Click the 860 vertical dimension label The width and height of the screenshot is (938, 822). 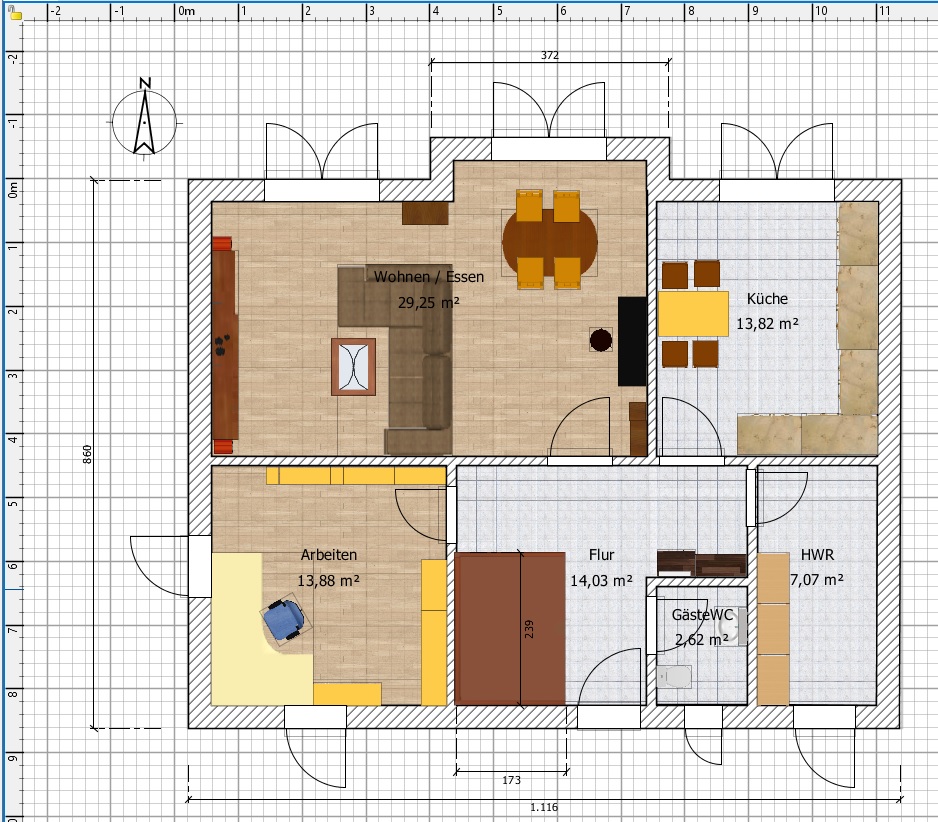87,455
